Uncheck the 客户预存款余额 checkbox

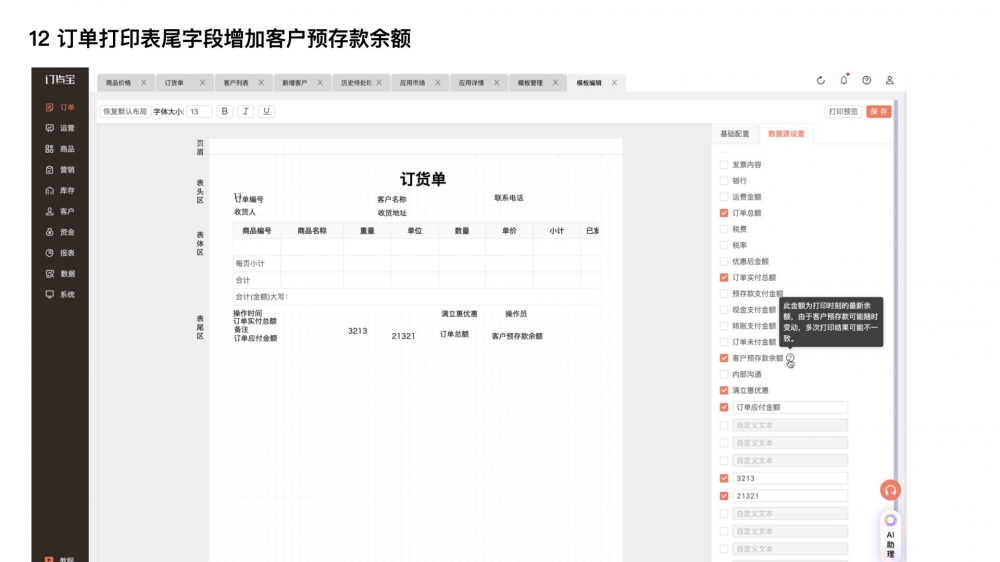point(724,358)
